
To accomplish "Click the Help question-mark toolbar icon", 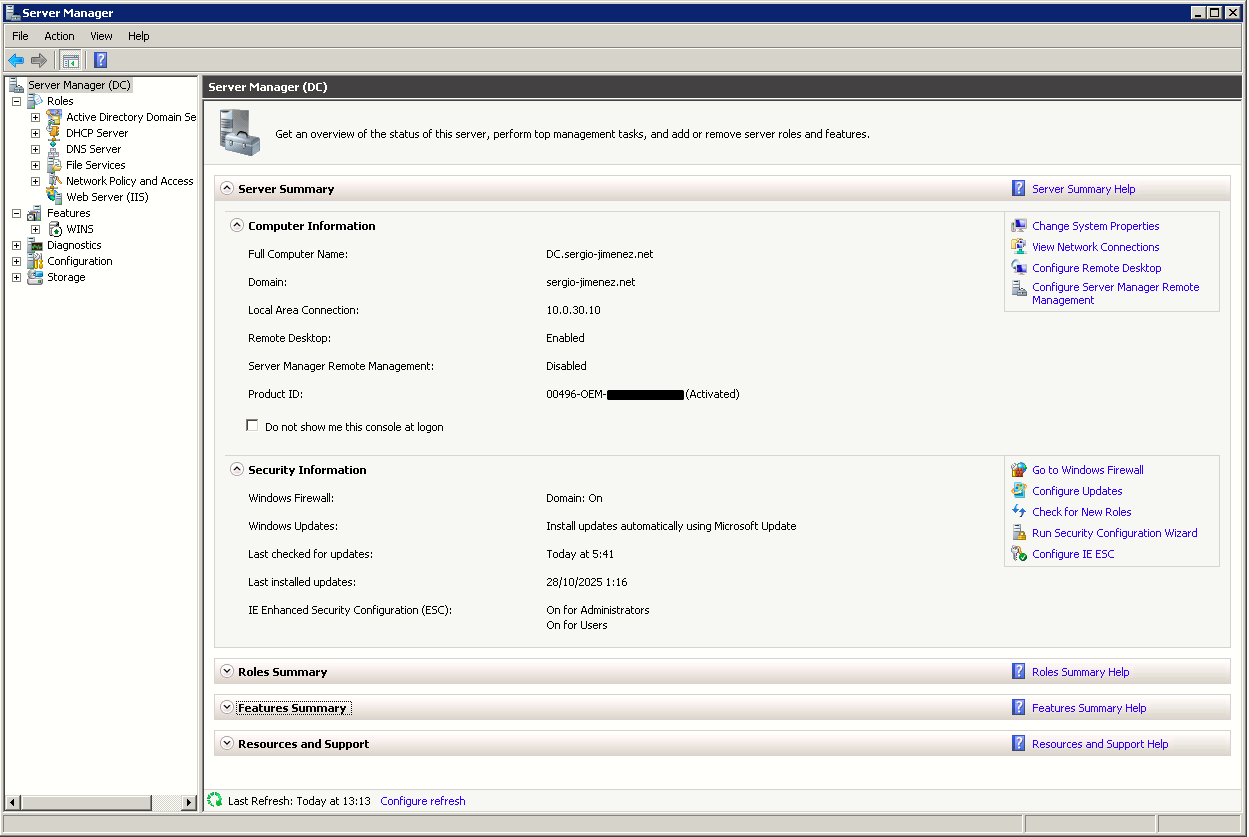I will point(100,60).
